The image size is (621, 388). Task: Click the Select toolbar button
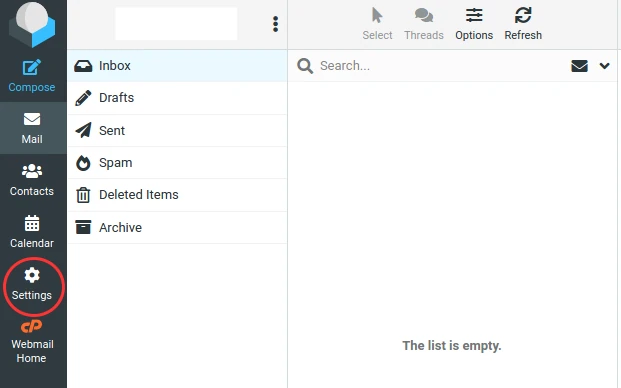click(377, 25)
